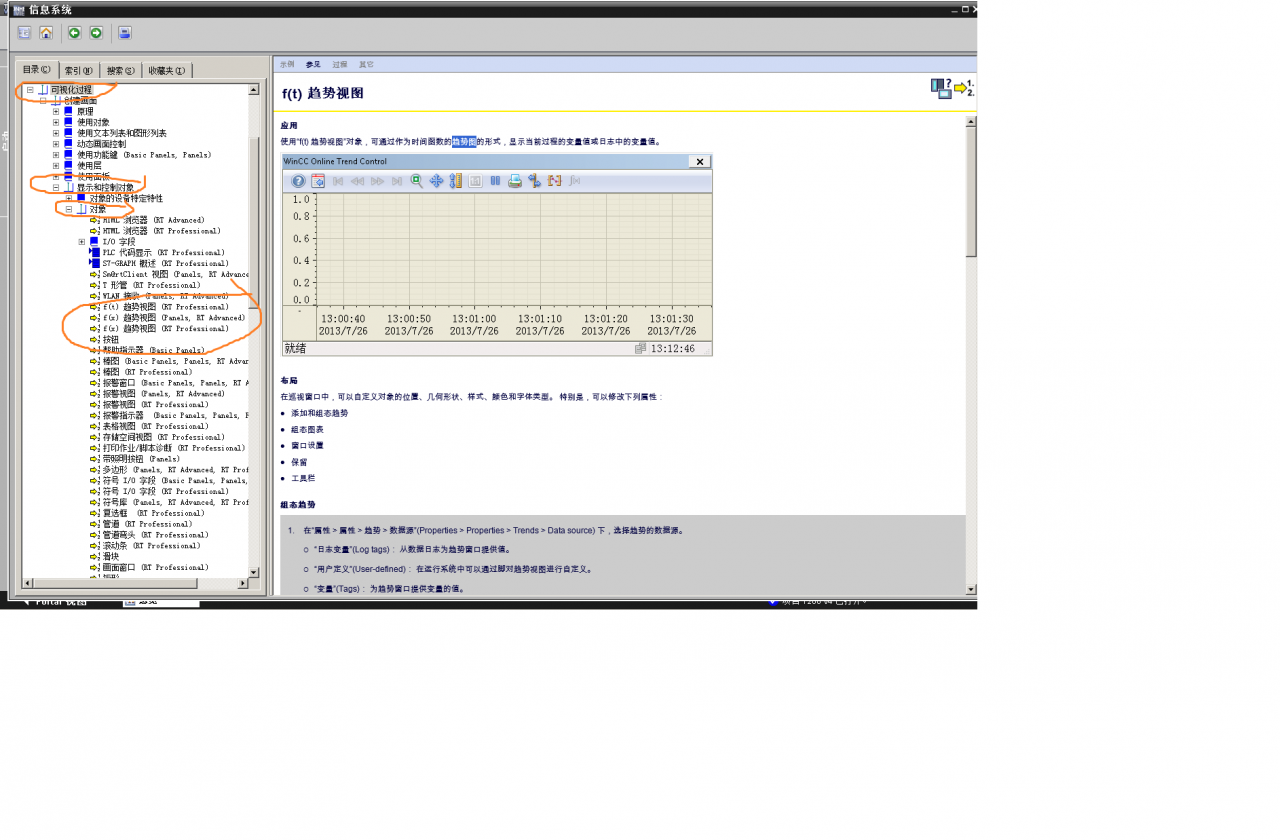Toggle the contents pane icon in the toolbar
This screenshot has height=840, width=1280.
pyautogui.click(x=25, y=33)
